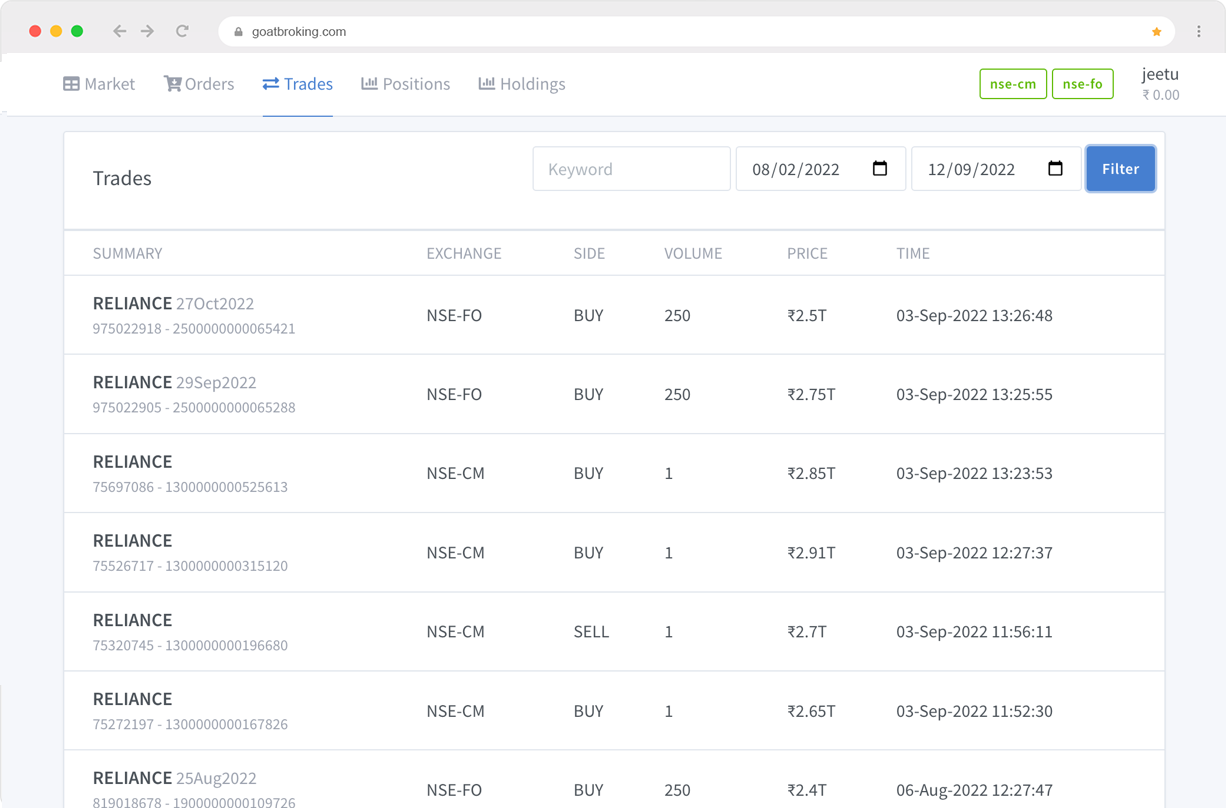Click the padlock icon in address bar
1226x808 pixels.
tap(238, 32)
